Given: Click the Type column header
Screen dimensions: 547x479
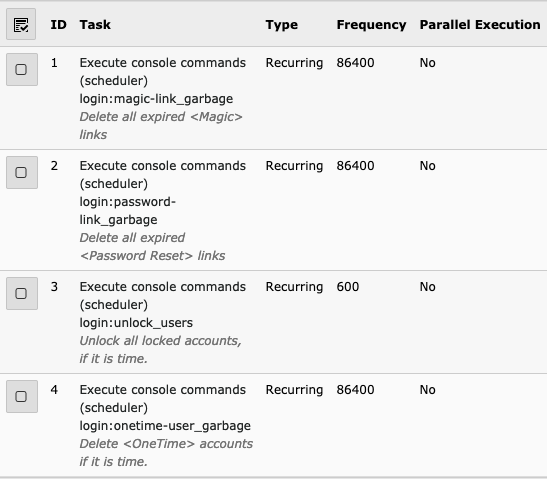Looking at the screenshot, I should [x=282, y=25].
